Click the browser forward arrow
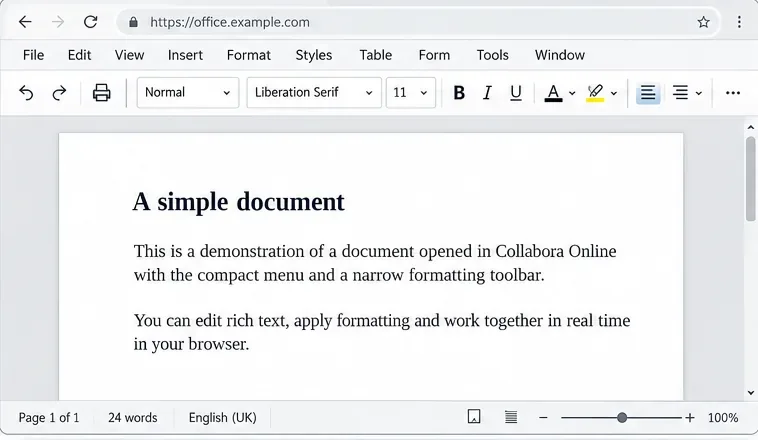 click(58, 22)
